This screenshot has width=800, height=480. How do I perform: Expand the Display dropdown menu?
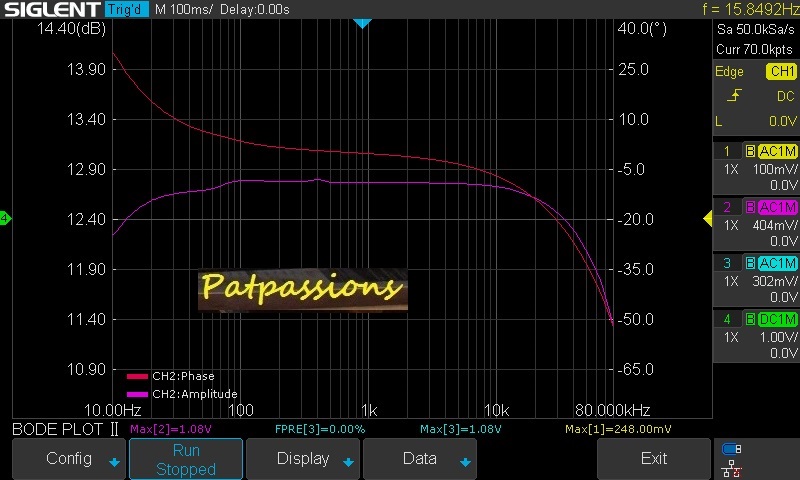tap(303, 459)
